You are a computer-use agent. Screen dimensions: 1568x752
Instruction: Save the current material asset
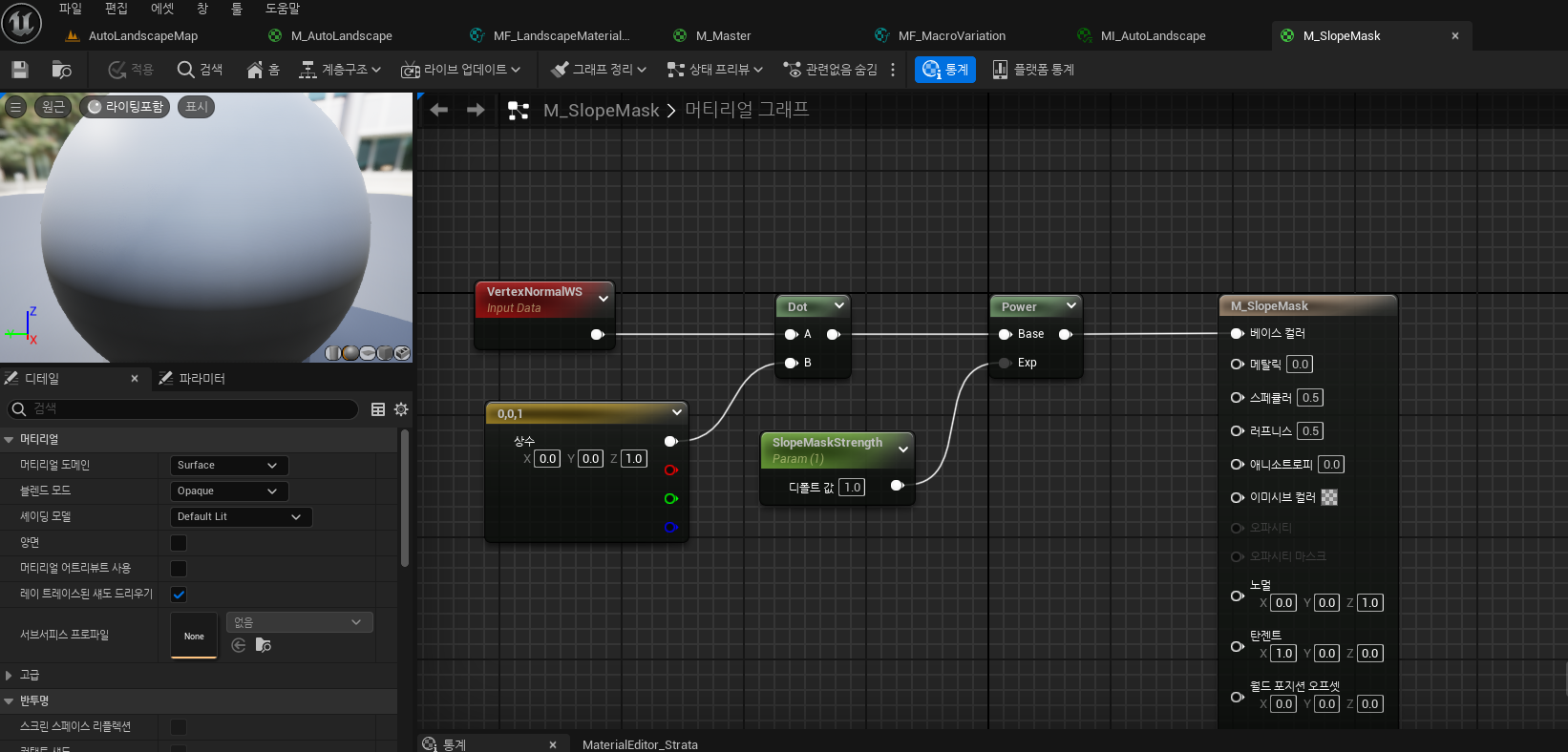[19, 70]
